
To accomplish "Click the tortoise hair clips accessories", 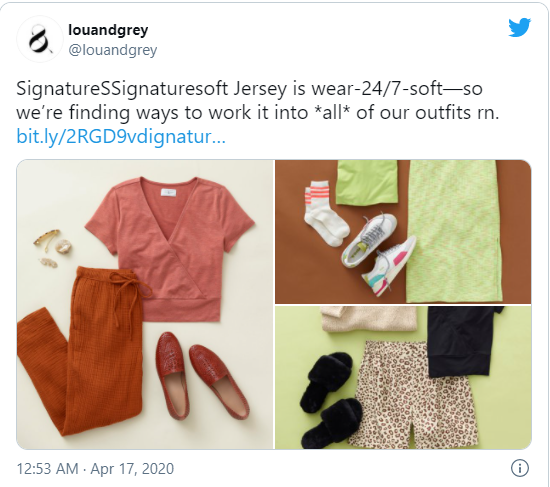I will point(53,248).
